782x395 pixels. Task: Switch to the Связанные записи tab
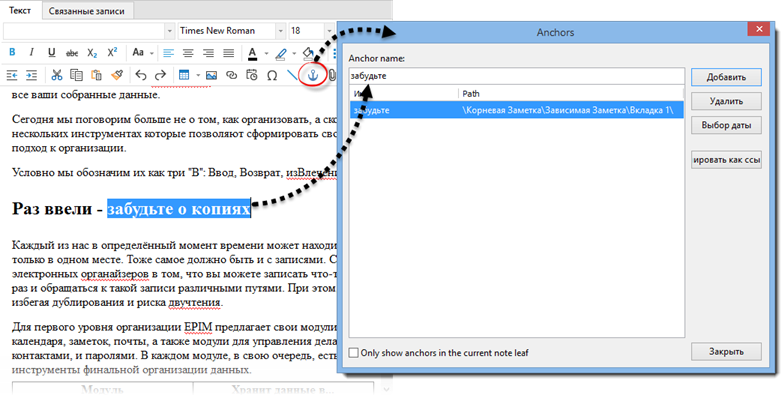(x=87, y=10)
